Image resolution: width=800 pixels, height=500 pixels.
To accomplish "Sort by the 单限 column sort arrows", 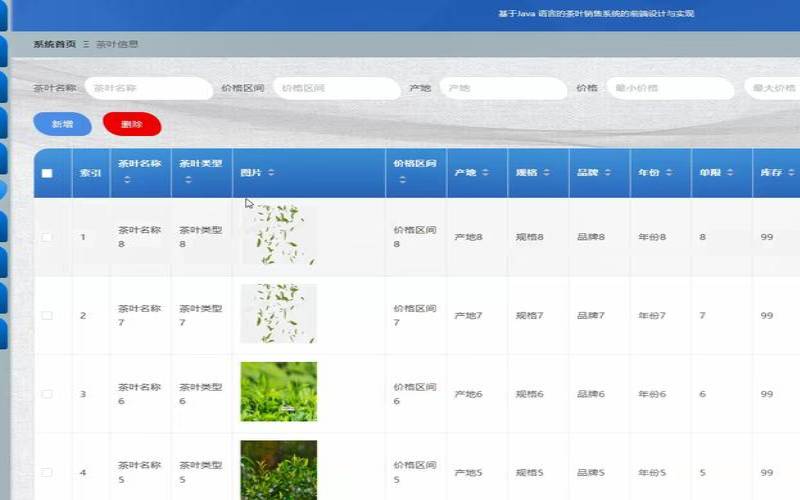I will [x=730, y=172].
